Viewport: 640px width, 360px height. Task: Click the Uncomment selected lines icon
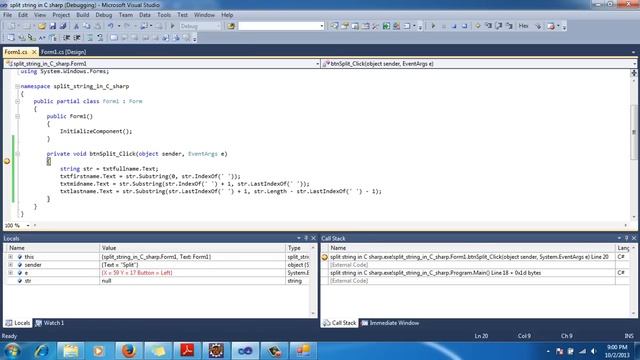pos(100,38)
